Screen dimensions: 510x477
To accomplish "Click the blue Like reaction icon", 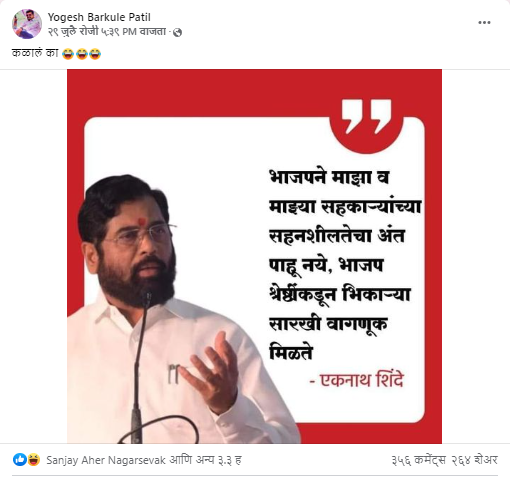I will coord(20,460).
